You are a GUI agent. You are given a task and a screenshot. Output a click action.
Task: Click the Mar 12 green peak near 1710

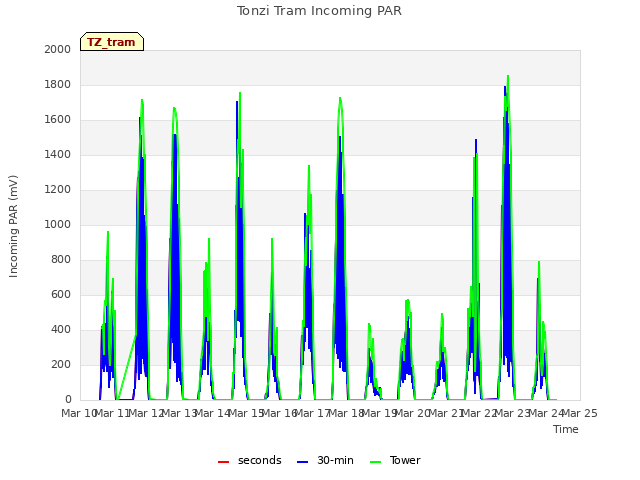tap(142, 100)
